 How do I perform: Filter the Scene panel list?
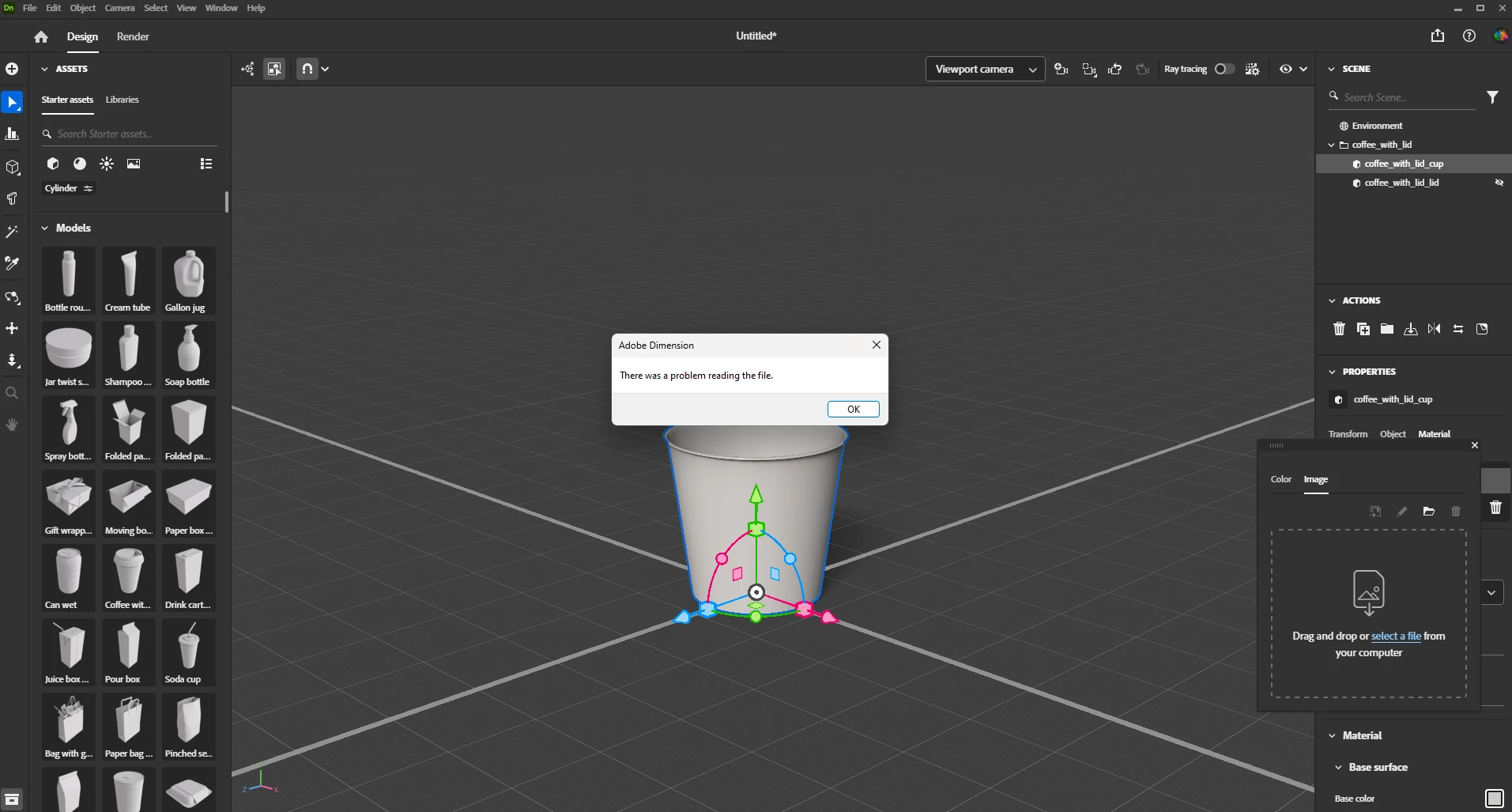click(1492, 97)
